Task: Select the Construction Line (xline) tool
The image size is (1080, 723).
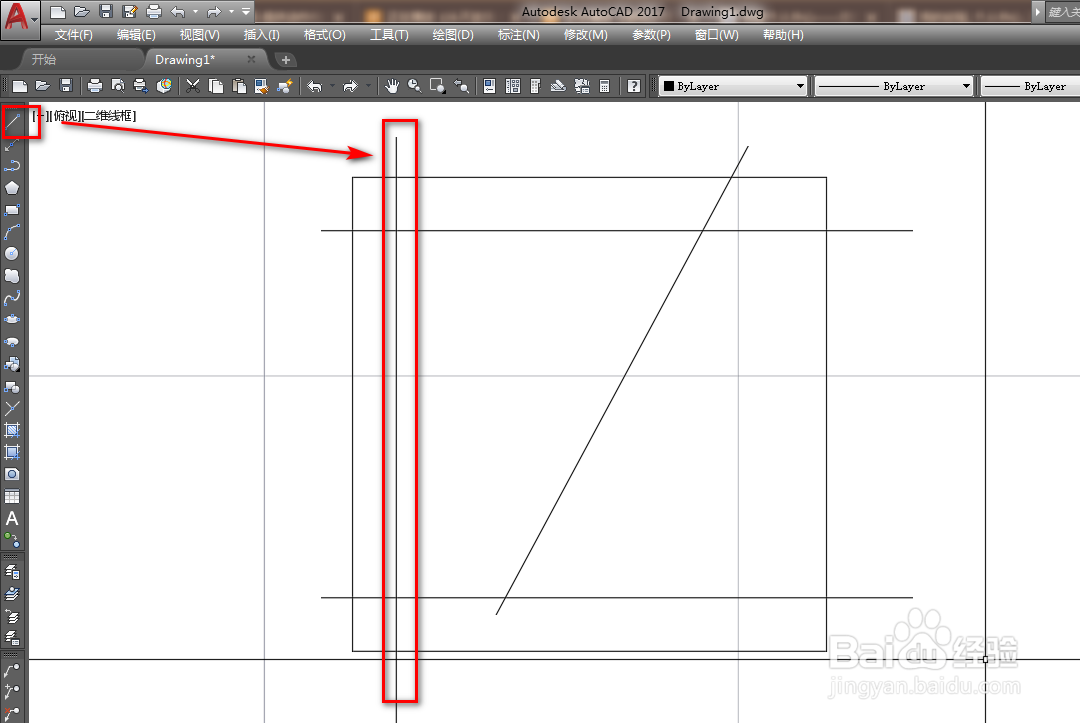Action: [12, 145]
